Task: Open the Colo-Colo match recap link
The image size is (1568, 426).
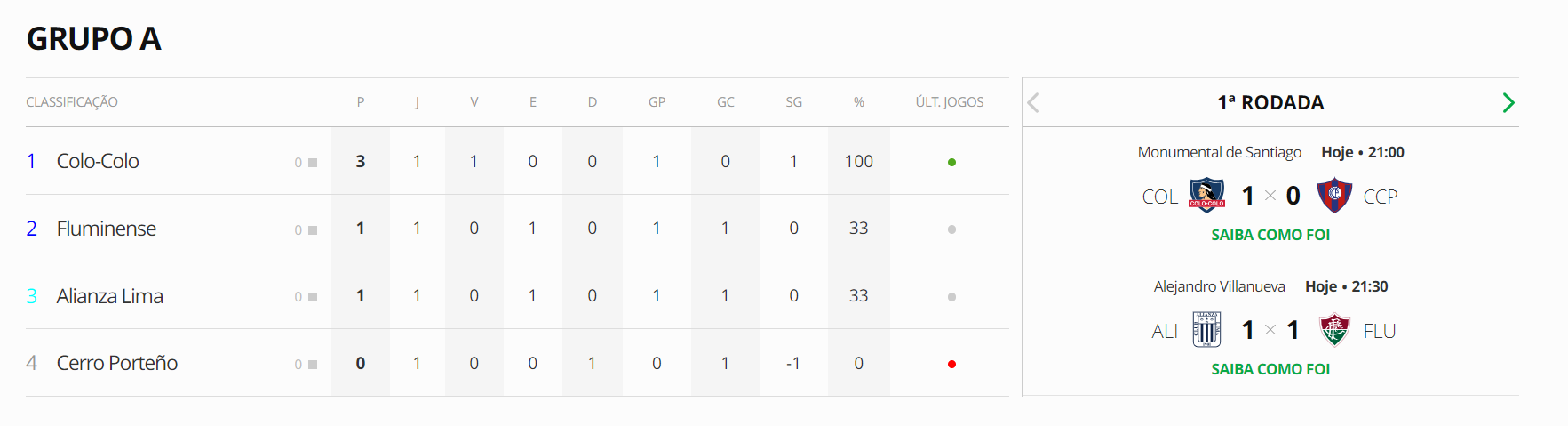Action: [x=1270, y=235]
